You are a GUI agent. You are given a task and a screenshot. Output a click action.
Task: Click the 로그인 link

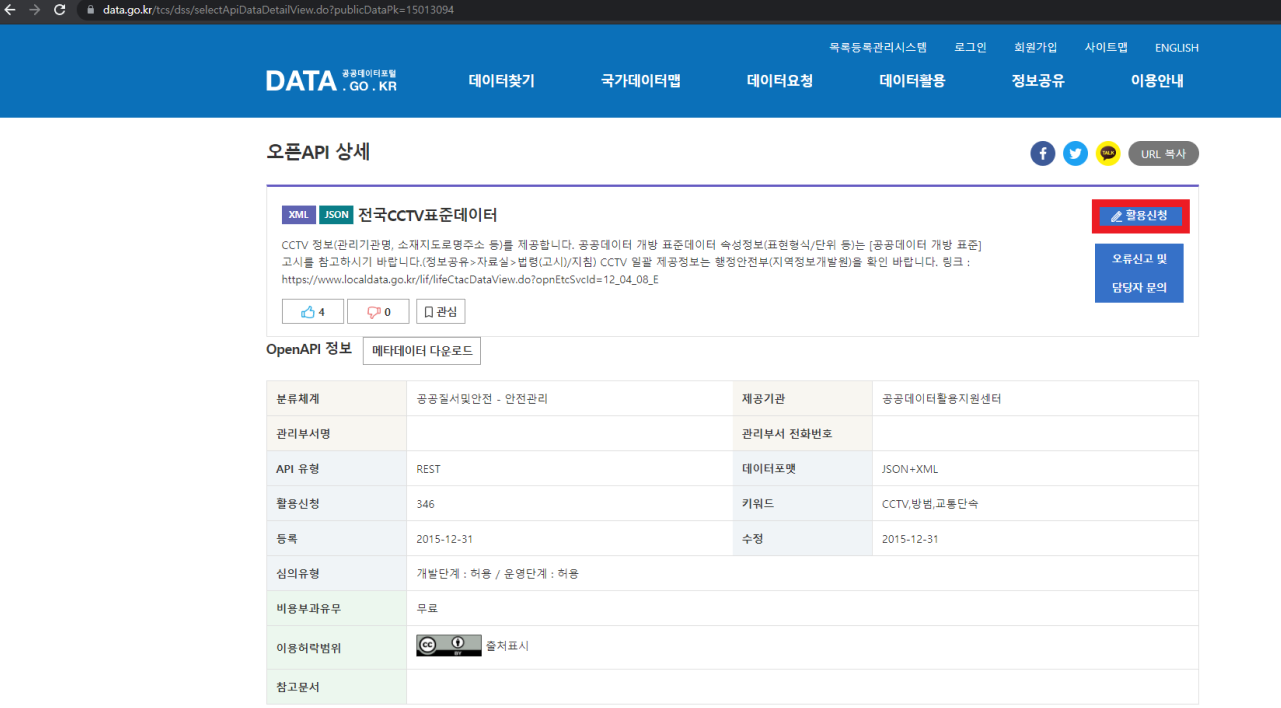click(970, 47)
